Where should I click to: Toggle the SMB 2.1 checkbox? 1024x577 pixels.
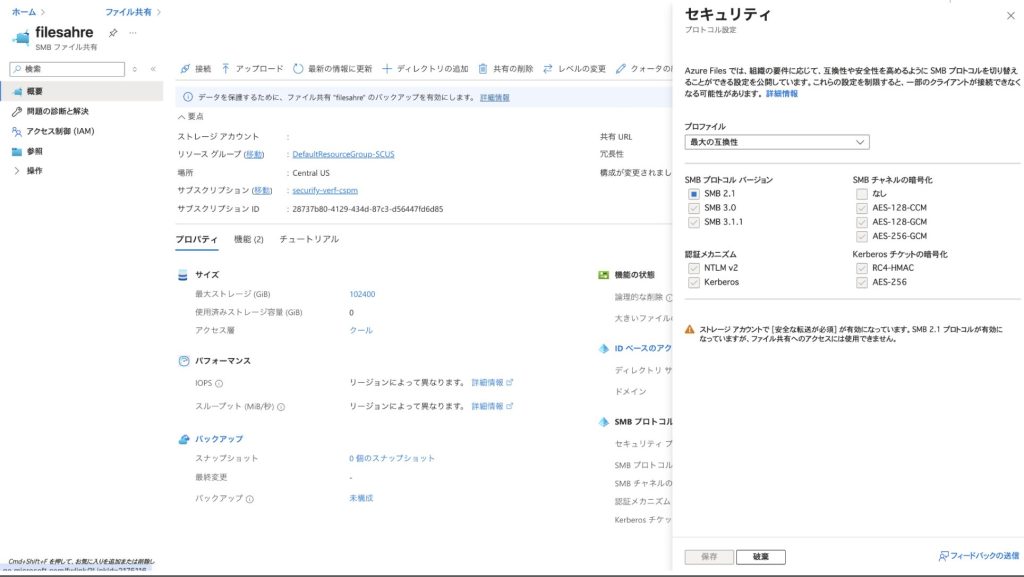click(x=693, y=194)
